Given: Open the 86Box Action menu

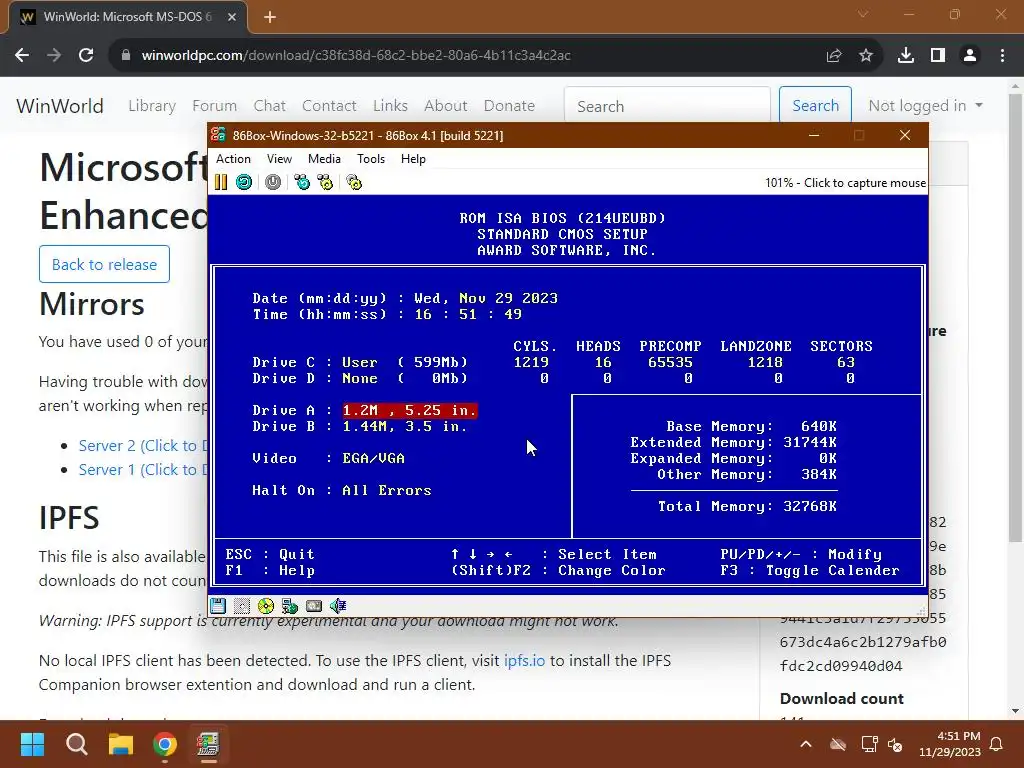Looking at the screenshot, I should (x=233, y=159).
